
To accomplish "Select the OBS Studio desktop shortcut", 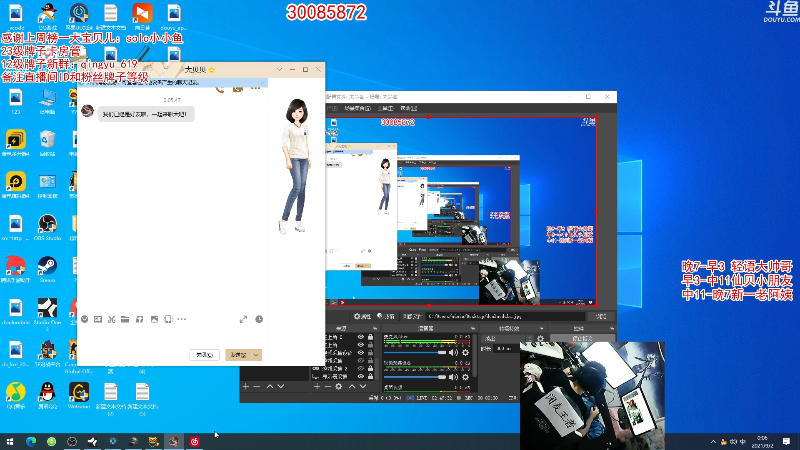I will point(47,227).
